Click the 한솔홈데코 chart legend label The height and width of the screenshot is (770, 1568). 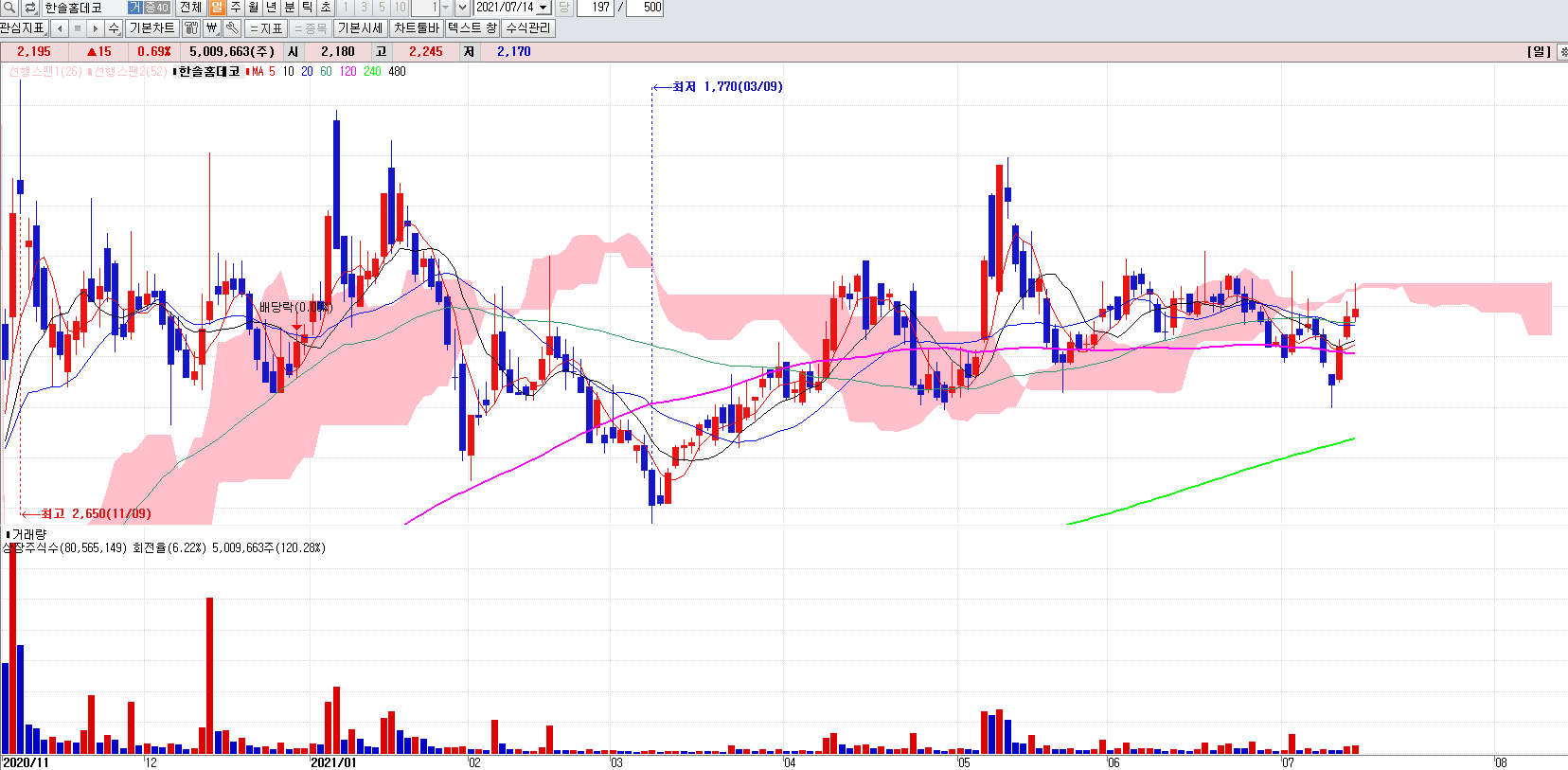pyautogui.click(x=209, y=72)
